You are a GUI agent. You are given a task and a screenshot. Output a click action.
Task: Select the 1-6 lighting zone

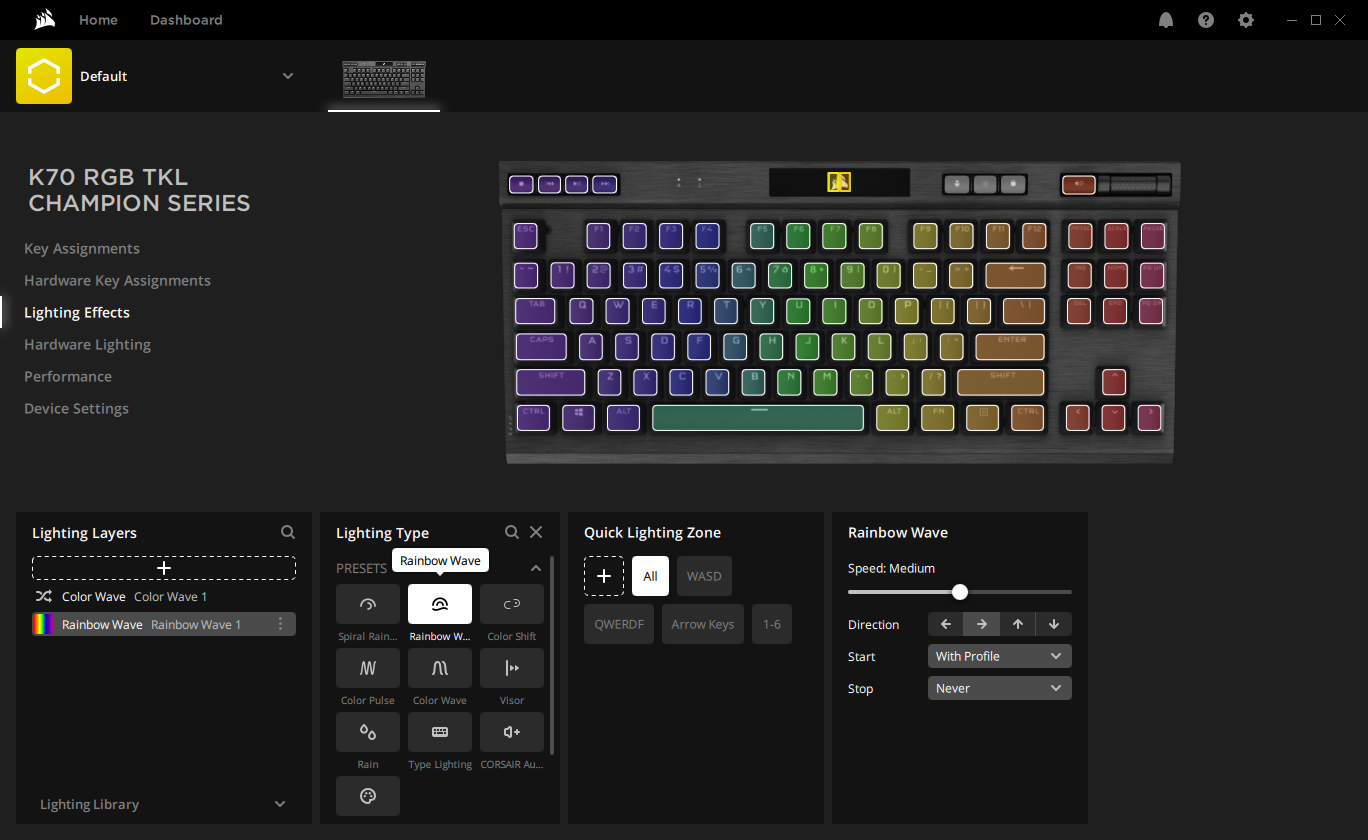[772, 624]
